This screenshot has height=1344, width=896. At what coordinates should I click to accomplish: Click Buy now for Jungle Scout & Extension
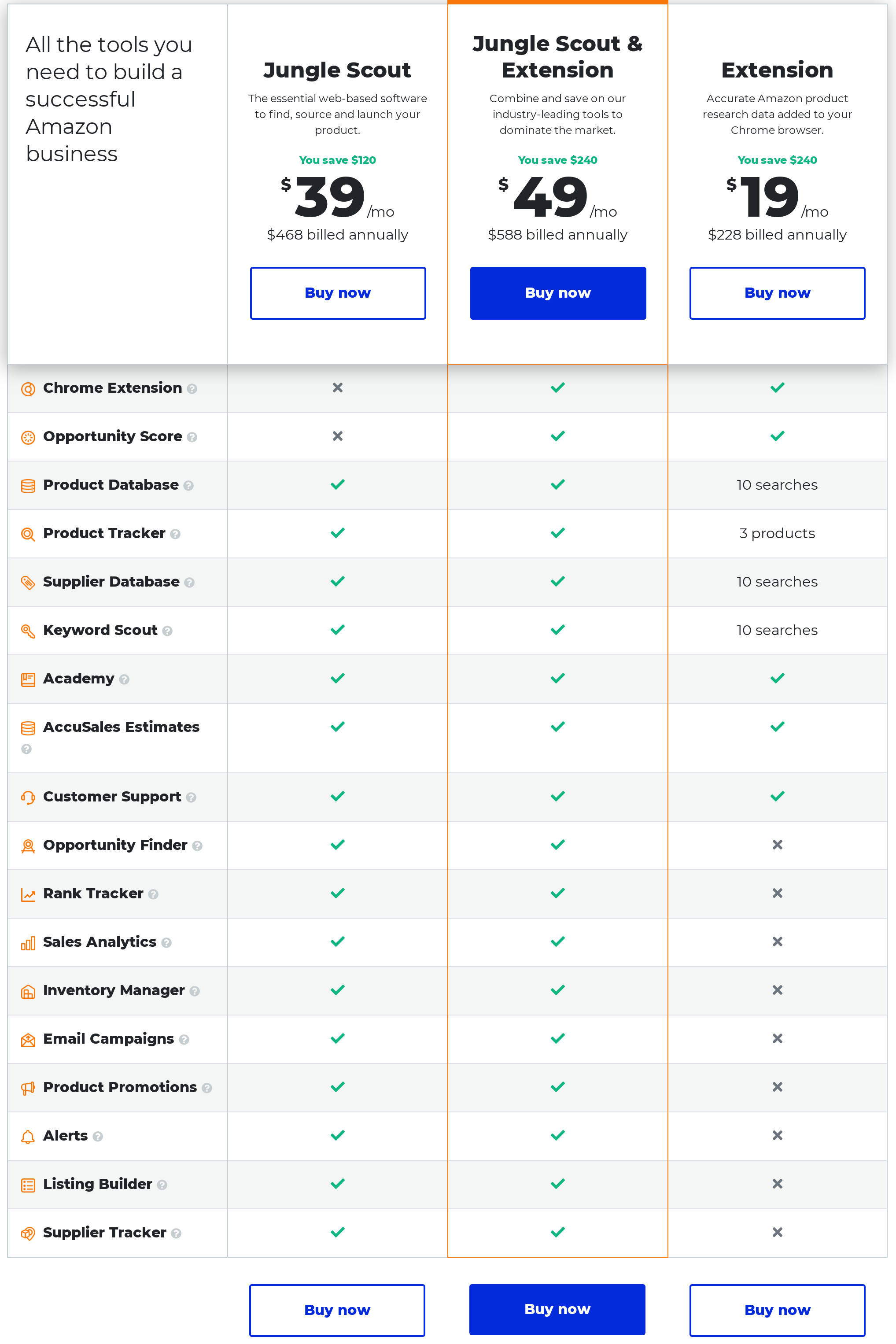pos(557,292)
